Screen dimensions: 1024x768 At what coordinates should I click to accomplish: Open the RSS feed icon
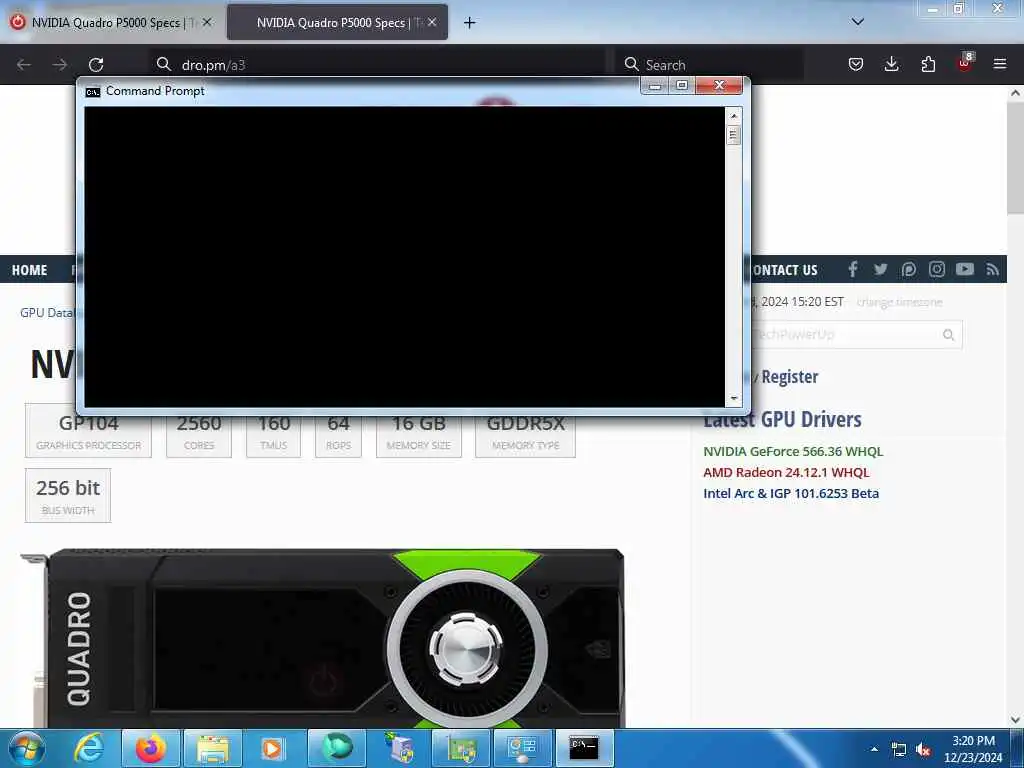pyautogui.click(x=993, y=269)
